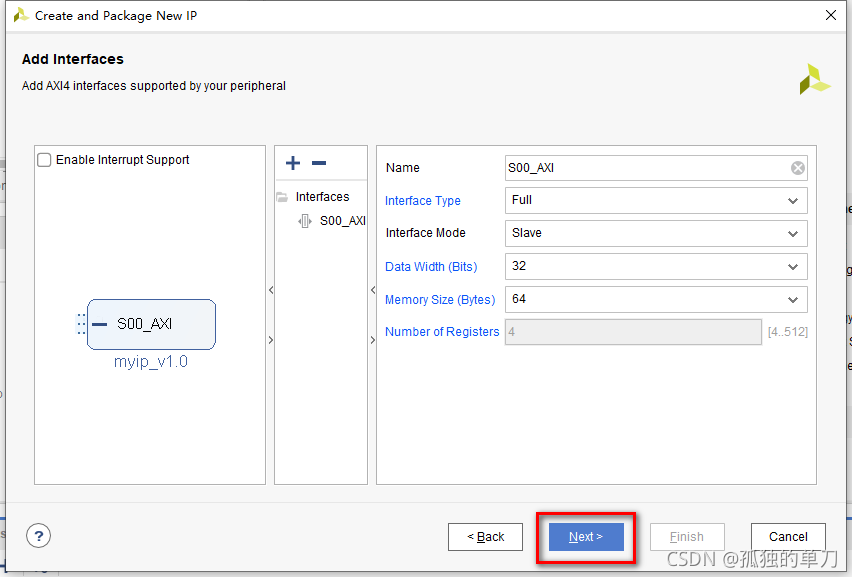This screenshot has width=852, height=577.
Task: Select the Interfaces root tree node
Action: [x=322, y=197]
